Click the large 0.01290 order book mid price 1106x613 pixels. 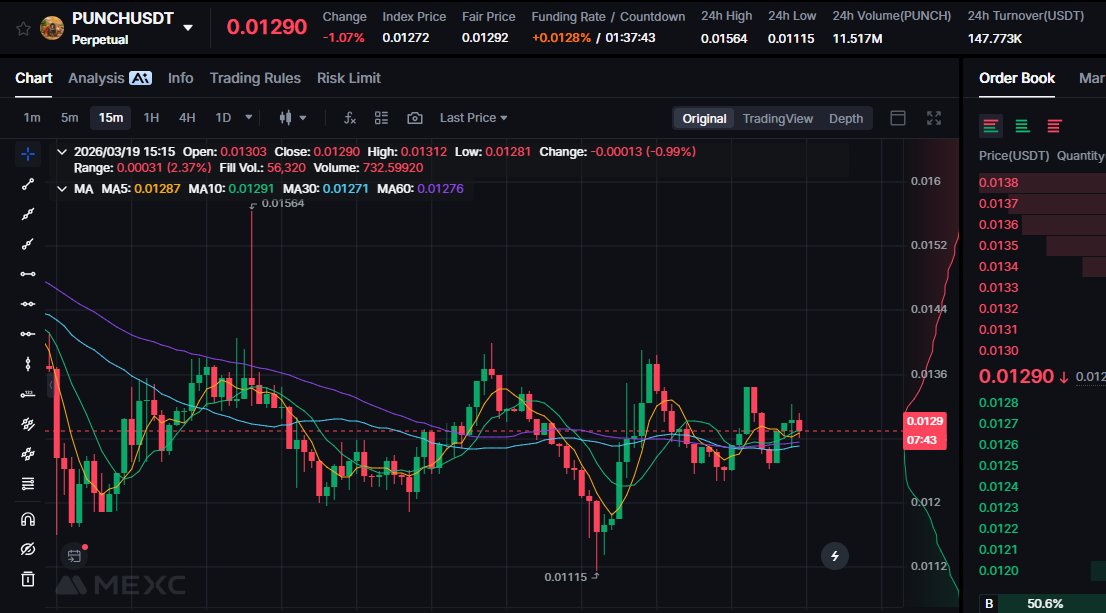(x=1016, y=376)
